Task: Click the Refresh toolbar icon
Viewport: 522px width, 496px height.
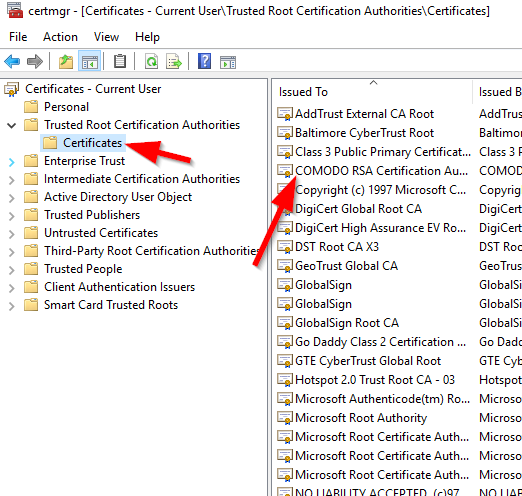Action: pyautogui.click(x=151, y=61)
